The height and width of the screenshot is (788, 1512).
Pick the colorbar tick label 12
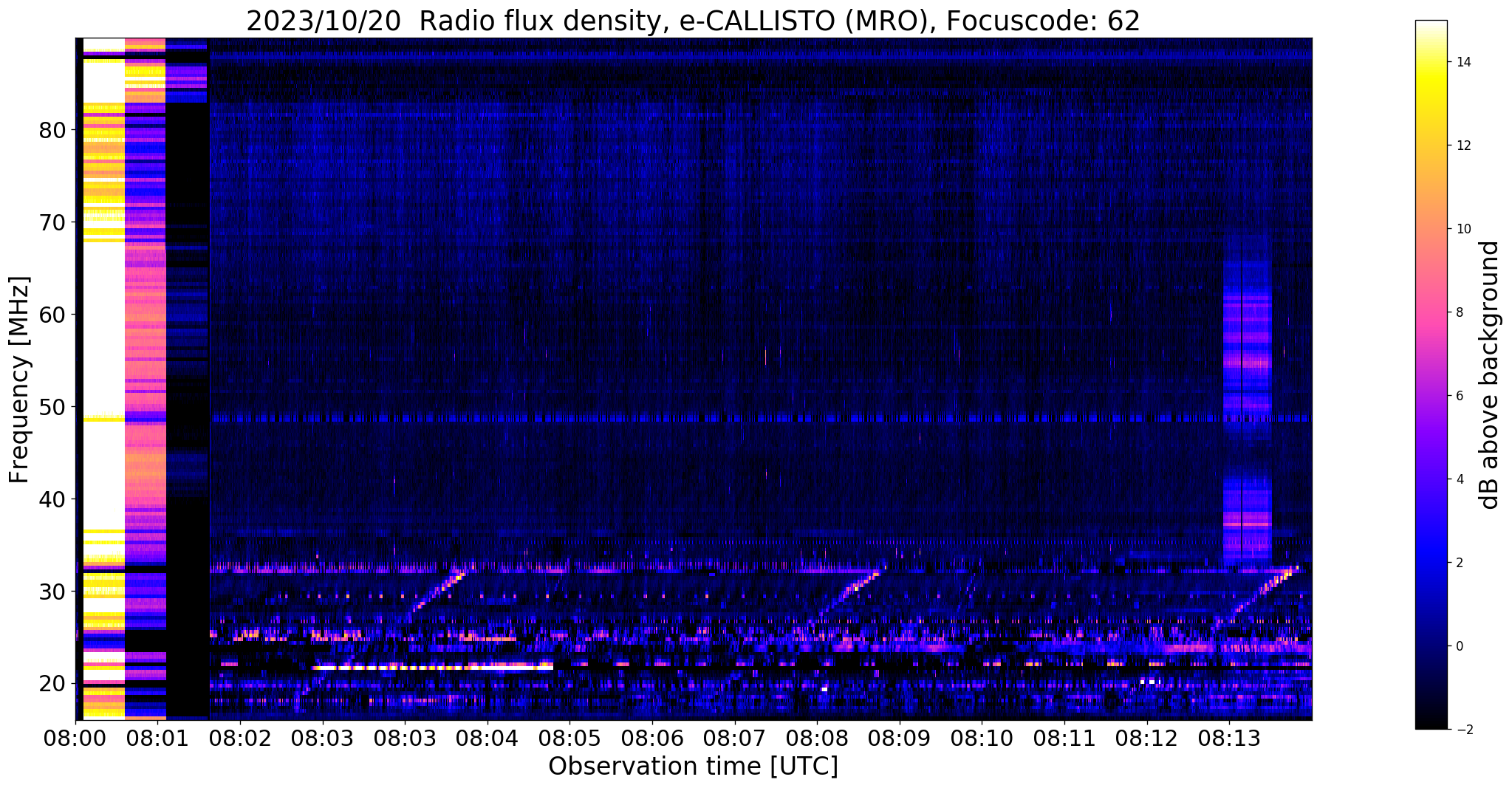[1463, 145]
